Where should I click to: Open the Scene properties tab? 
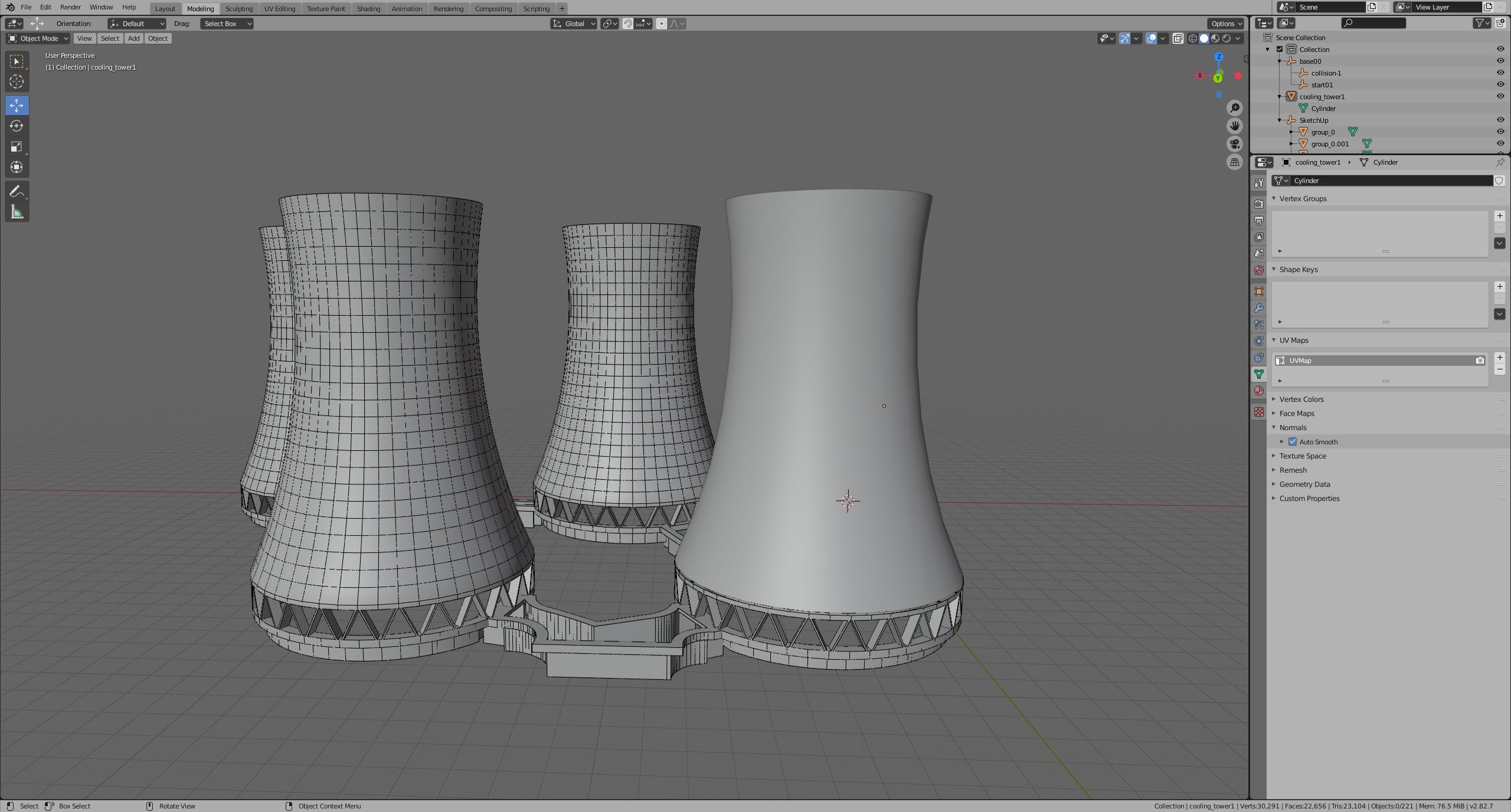[x=1259, y=253]
